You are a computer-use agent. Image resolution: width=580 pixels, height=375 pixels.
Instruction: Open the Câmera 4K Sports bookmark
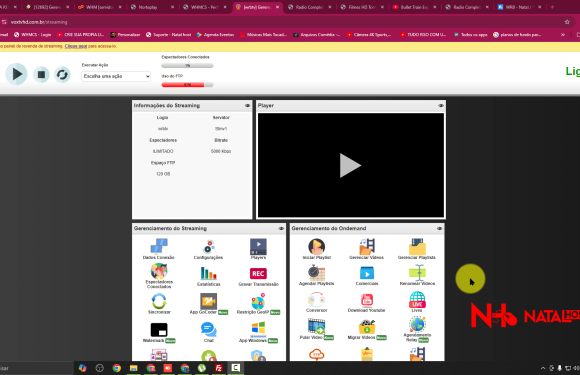[369, 35]
